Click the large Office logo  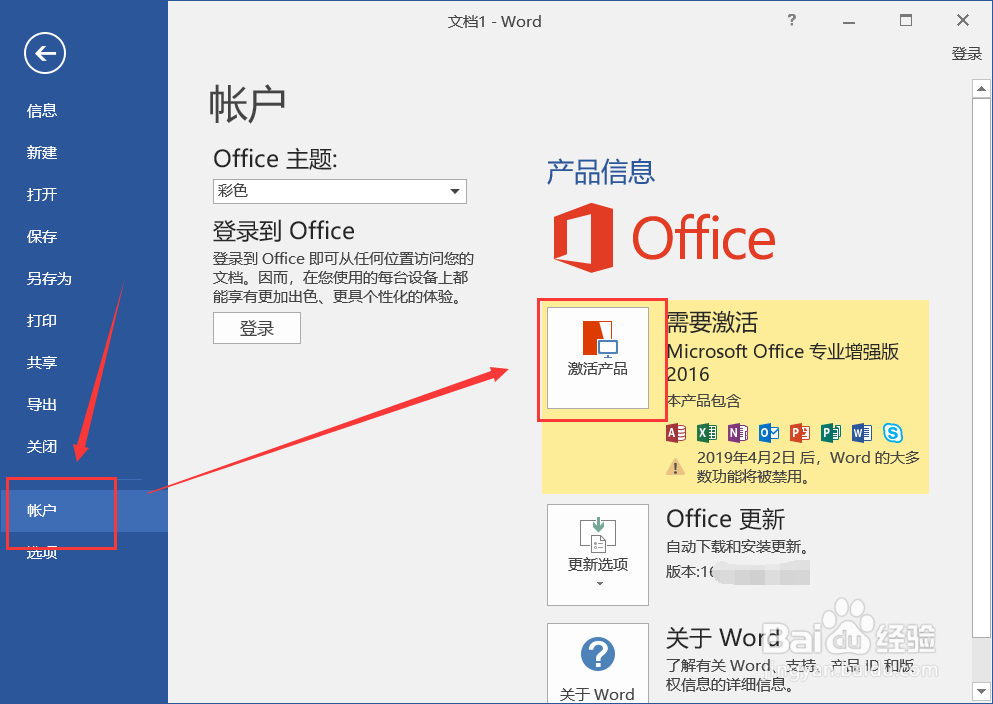(664, 238)
